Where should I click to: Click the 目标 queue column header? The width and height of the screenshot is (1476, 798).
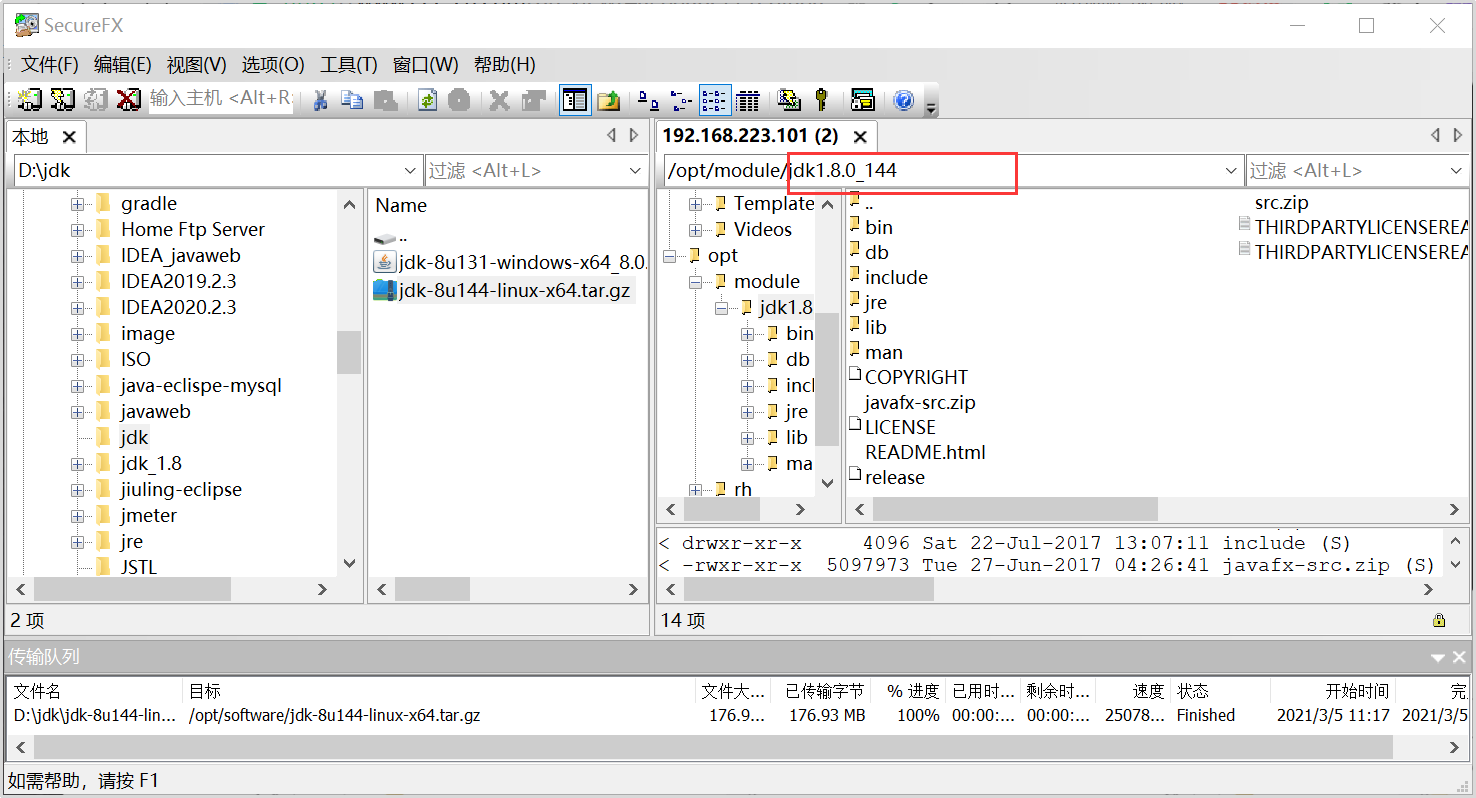(440, 691)
